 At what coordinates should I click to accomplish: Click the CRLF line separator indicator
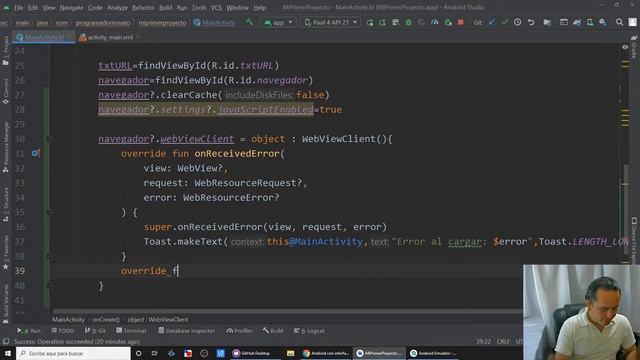(503, 341)
